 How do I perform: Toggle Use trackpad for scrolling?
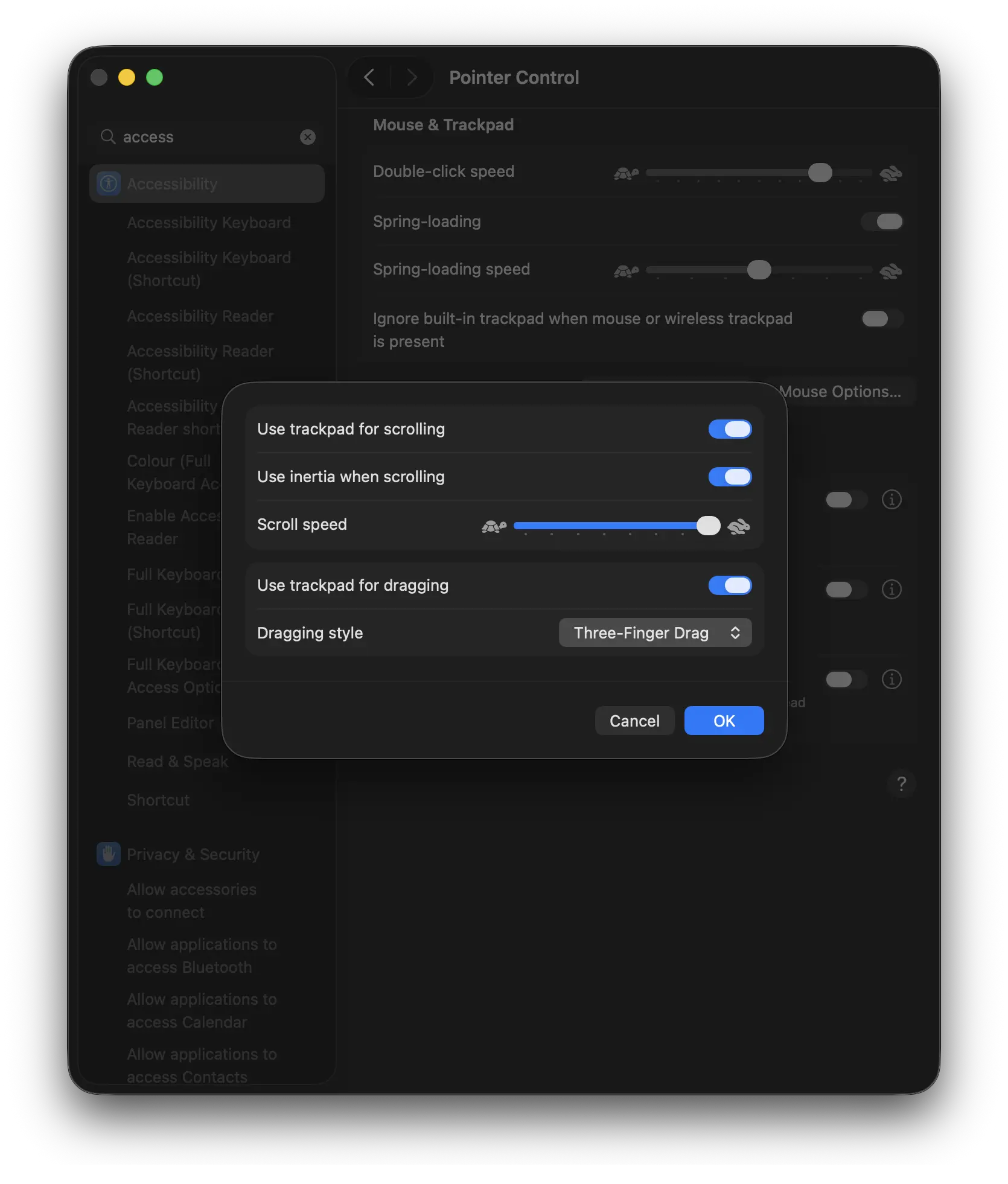point(730,429)
